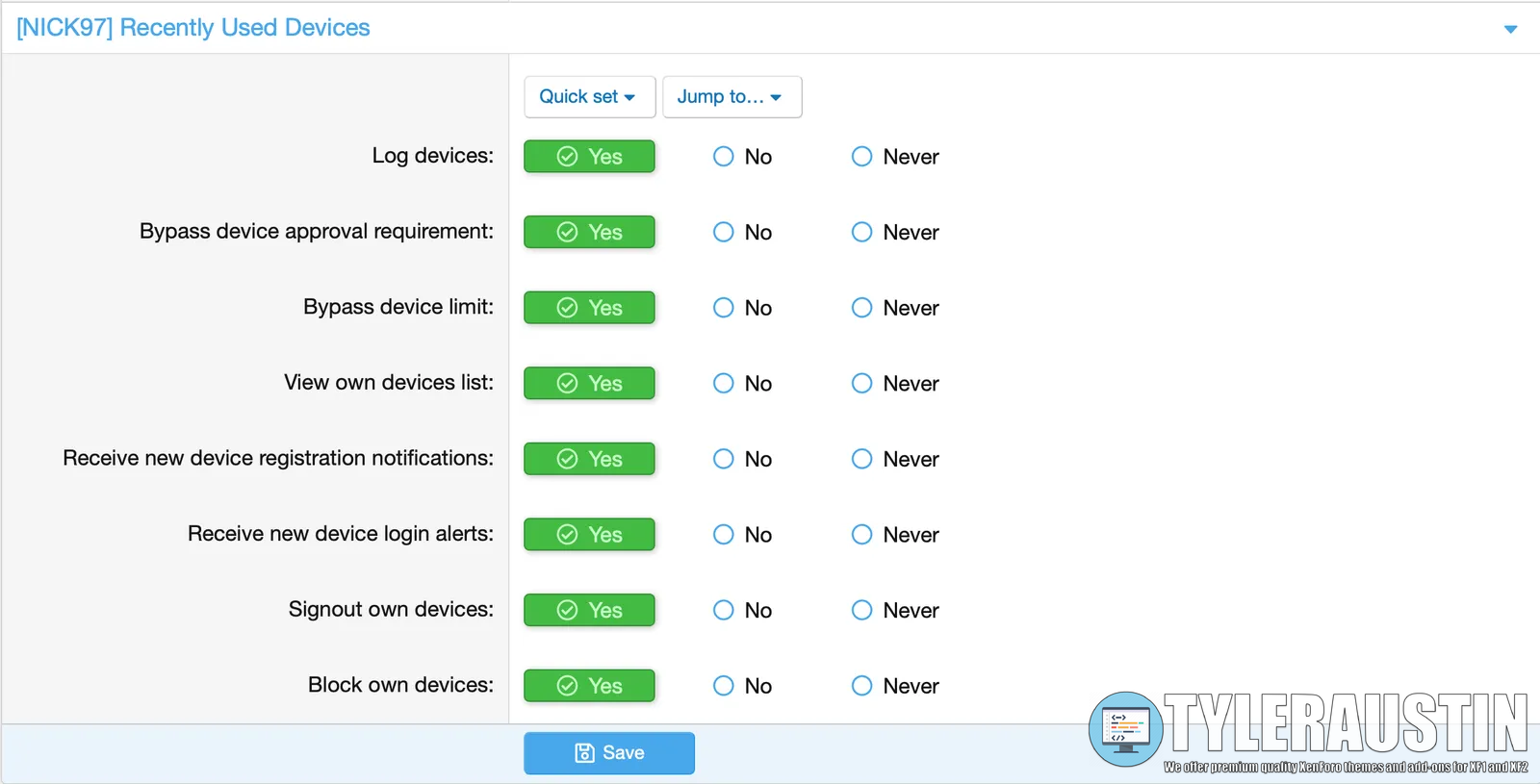
Task: Open the Quick set dropdown
Action: coord(589,97)
